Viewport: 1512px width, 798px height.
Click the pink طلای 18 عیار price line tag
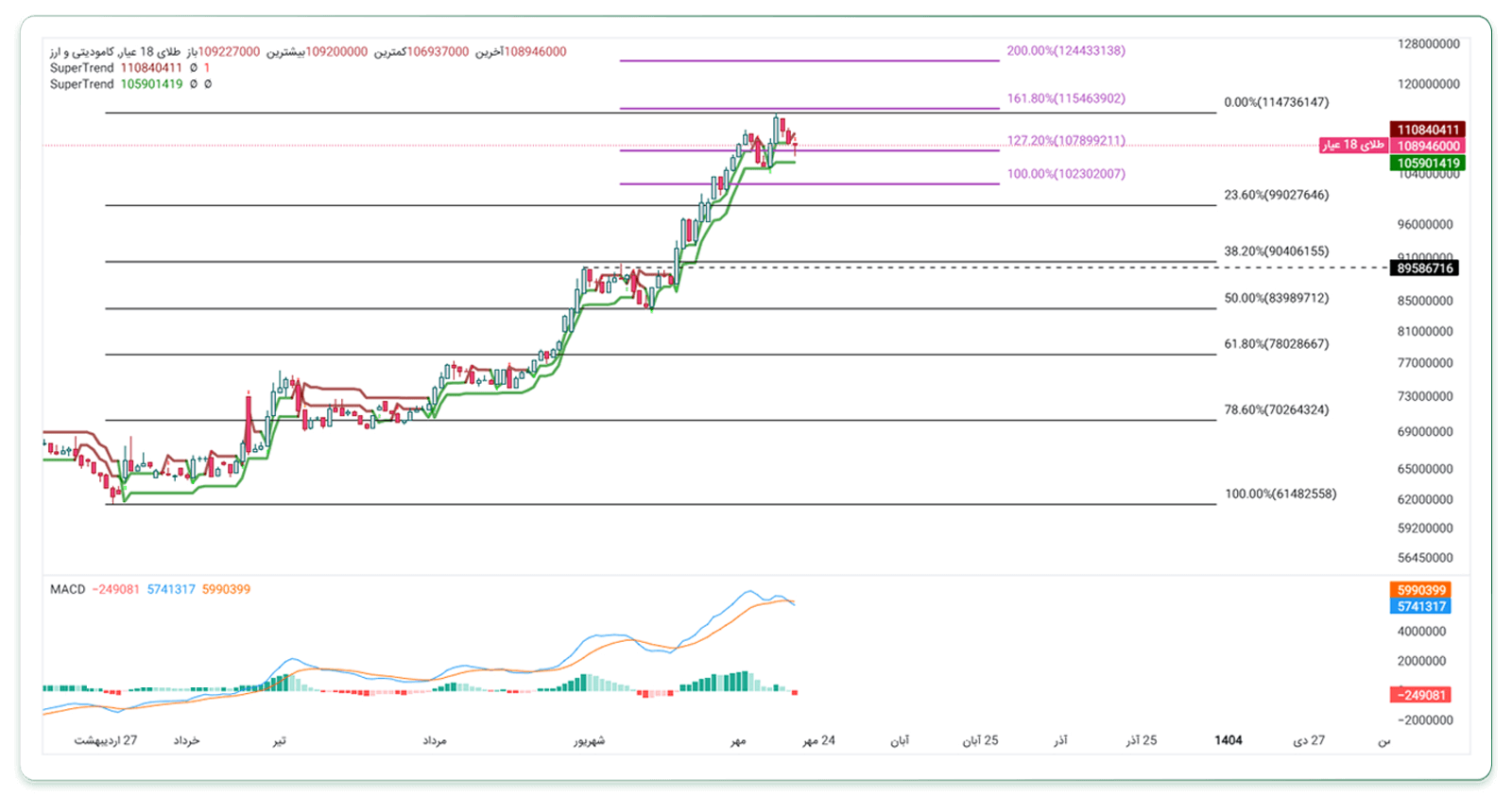pos(1352,146)
